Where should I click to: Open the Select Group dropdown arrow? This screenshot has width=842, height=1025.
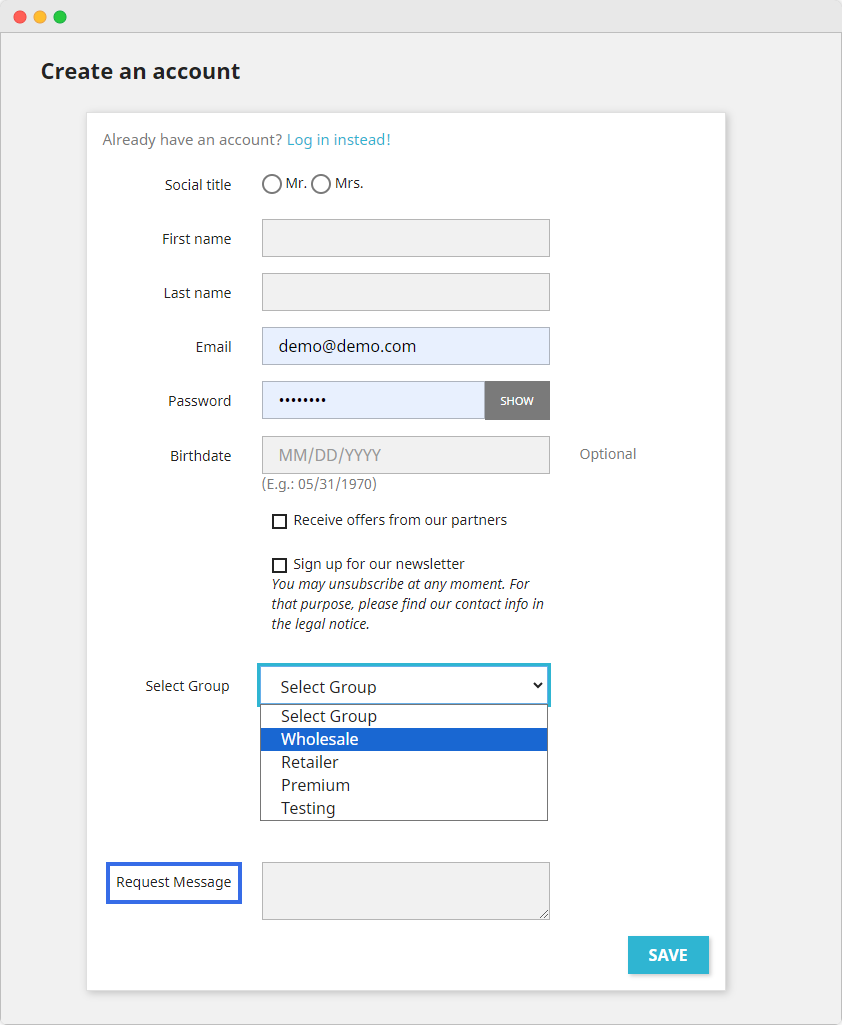[537, 686]
